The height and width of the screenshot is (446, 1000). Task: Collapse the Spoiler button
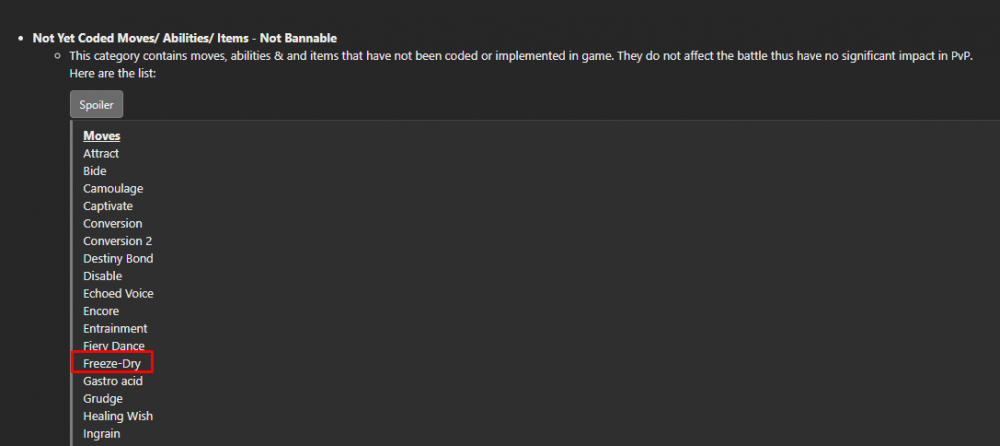tap(96, 105)
